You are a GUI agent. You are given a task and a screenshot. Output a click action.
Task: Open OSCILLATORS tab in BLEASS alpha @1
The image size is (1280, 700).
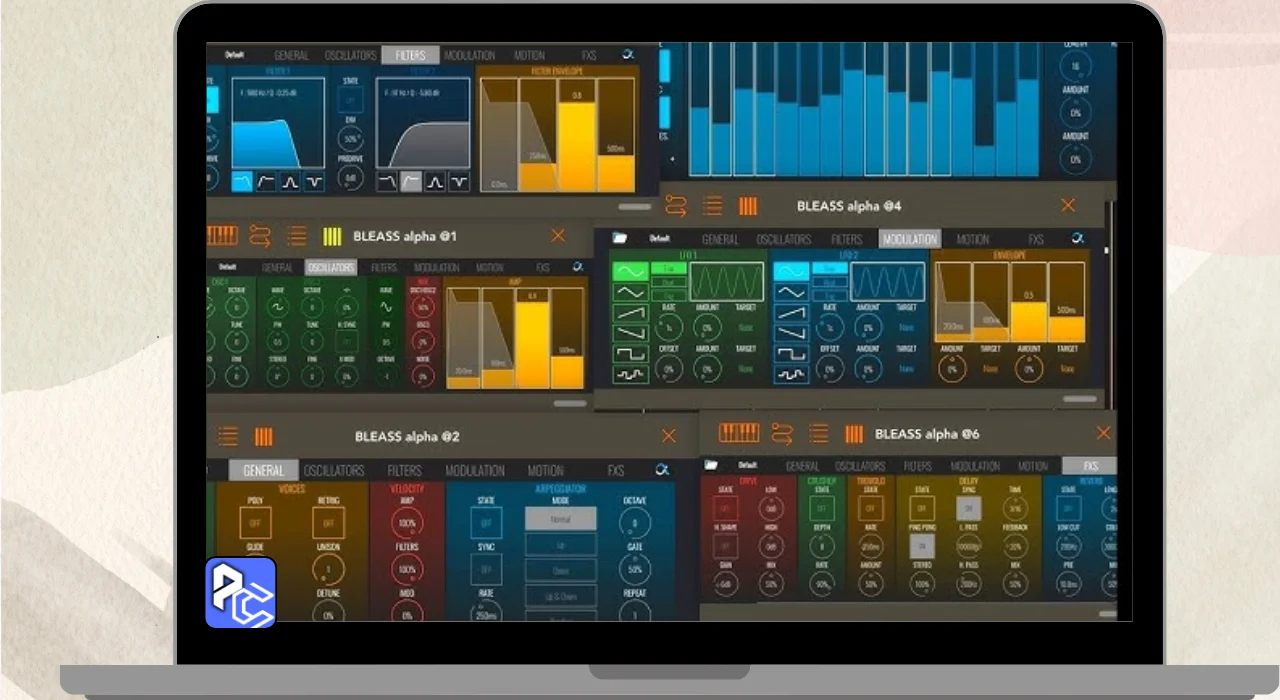pos(331,268)
